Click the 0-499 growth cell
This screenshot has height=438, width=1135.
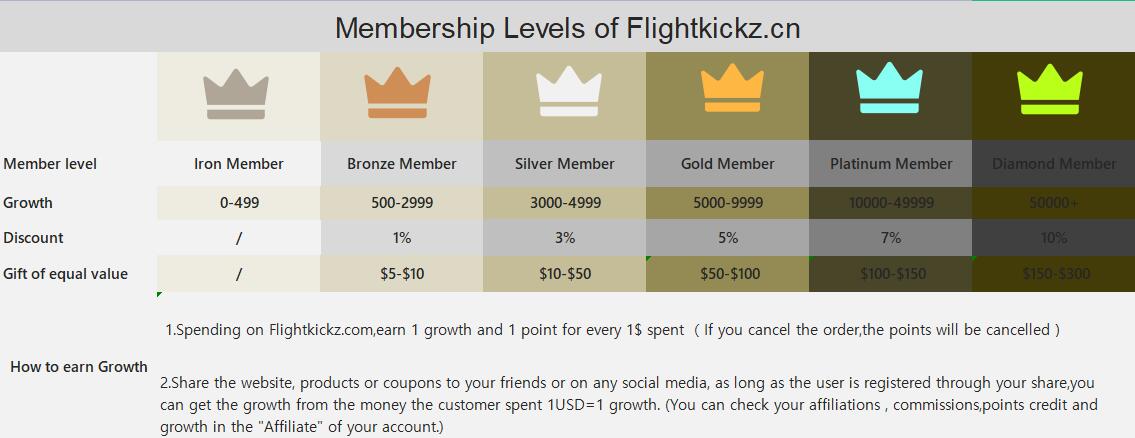pyautogui.click(x=239, y=203)
